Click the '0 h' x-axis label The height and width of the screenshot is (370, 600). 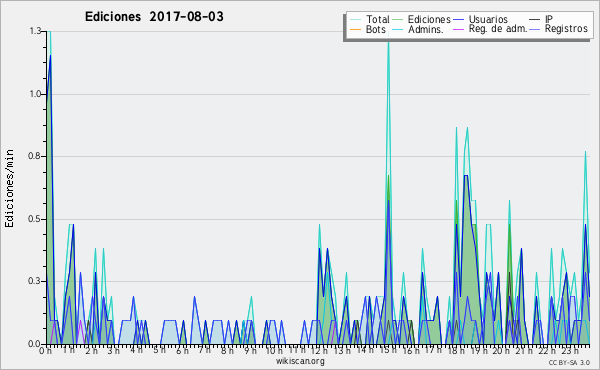click(x=46, y=350)
